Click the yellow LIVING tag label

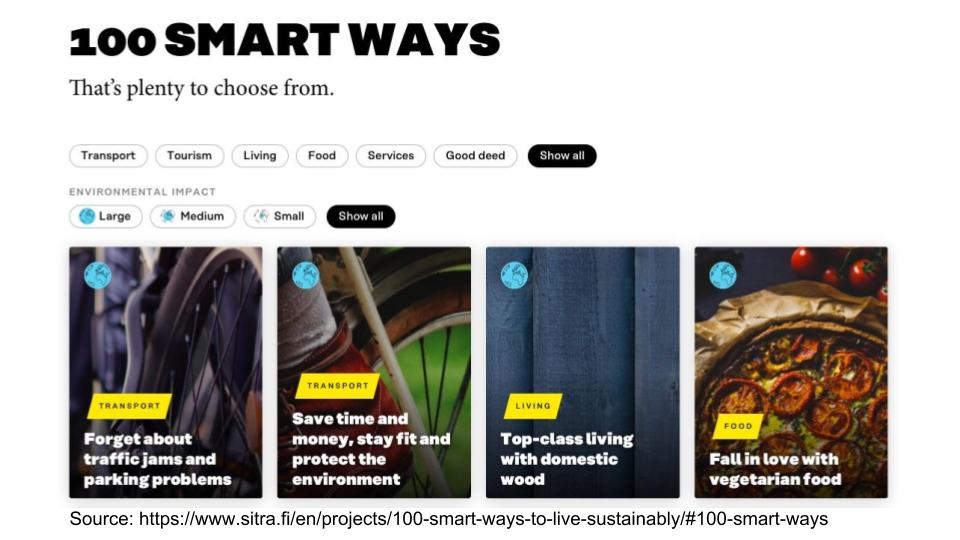pos(533,406)
